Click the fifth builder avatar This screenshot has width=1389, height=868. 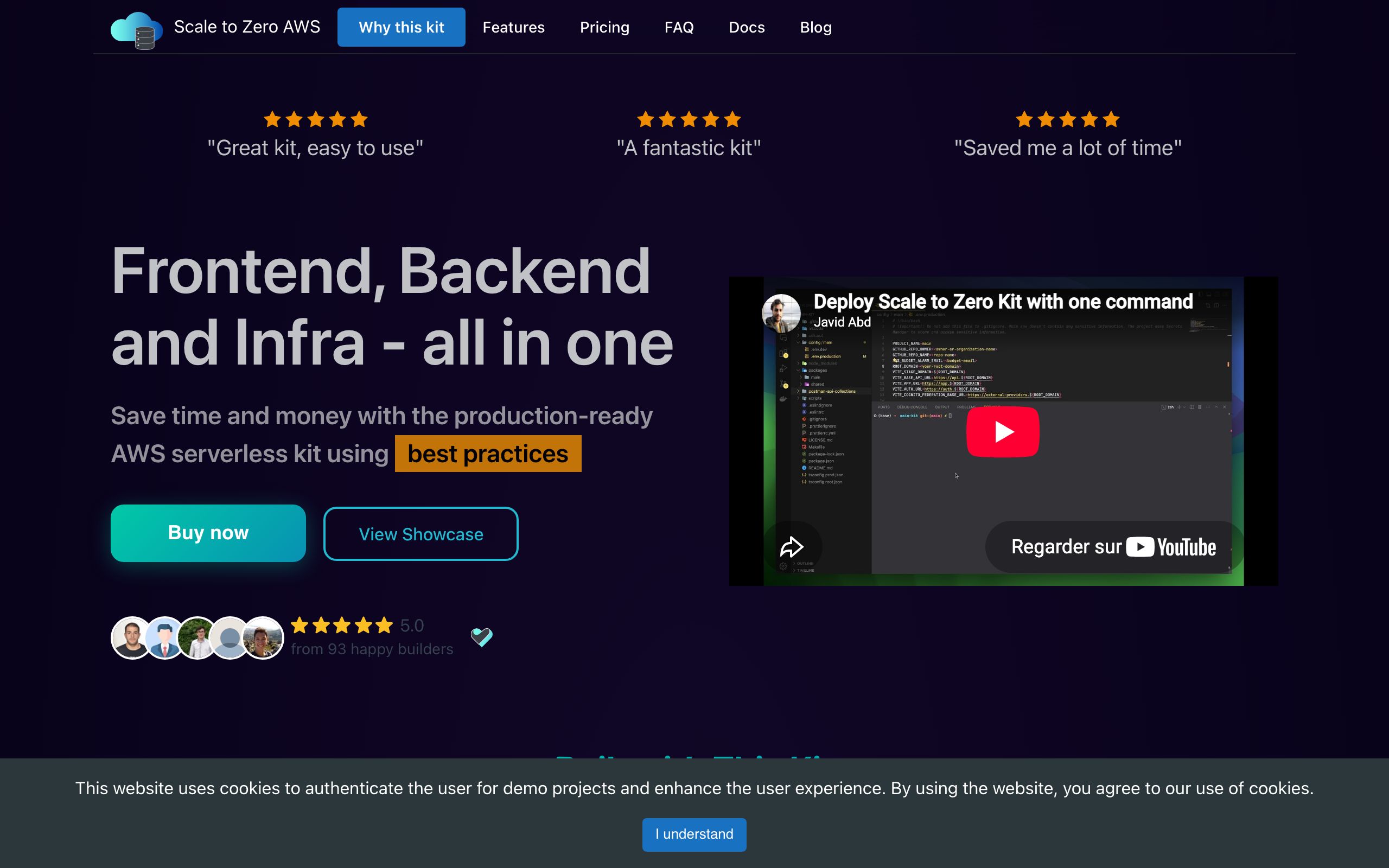263,638
